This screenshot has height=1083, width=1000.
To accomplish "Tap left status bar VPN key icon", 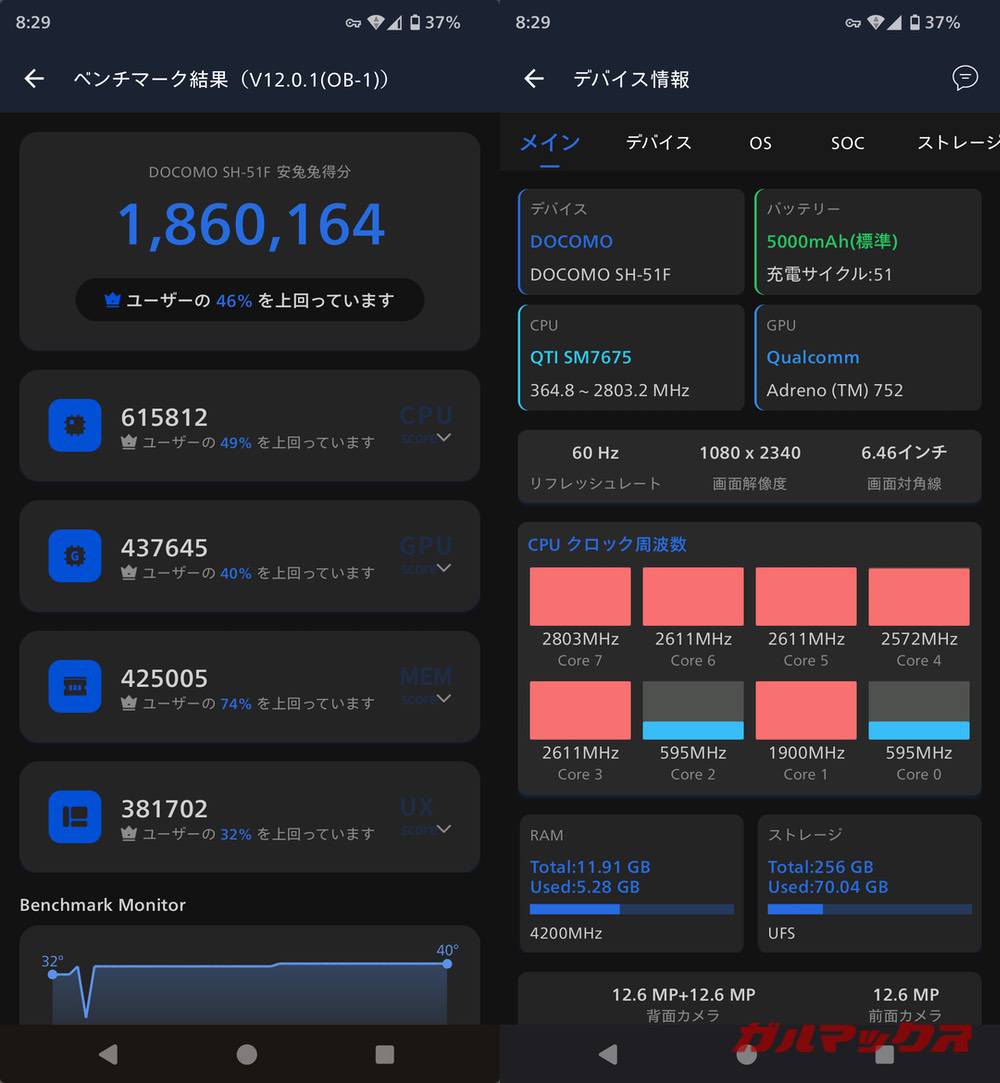I will [353, 23].
